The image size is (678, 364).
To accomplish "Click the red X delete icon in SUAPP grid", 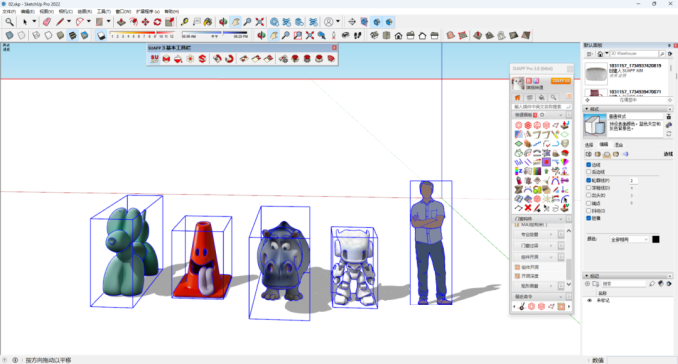I will coord(528,208).
